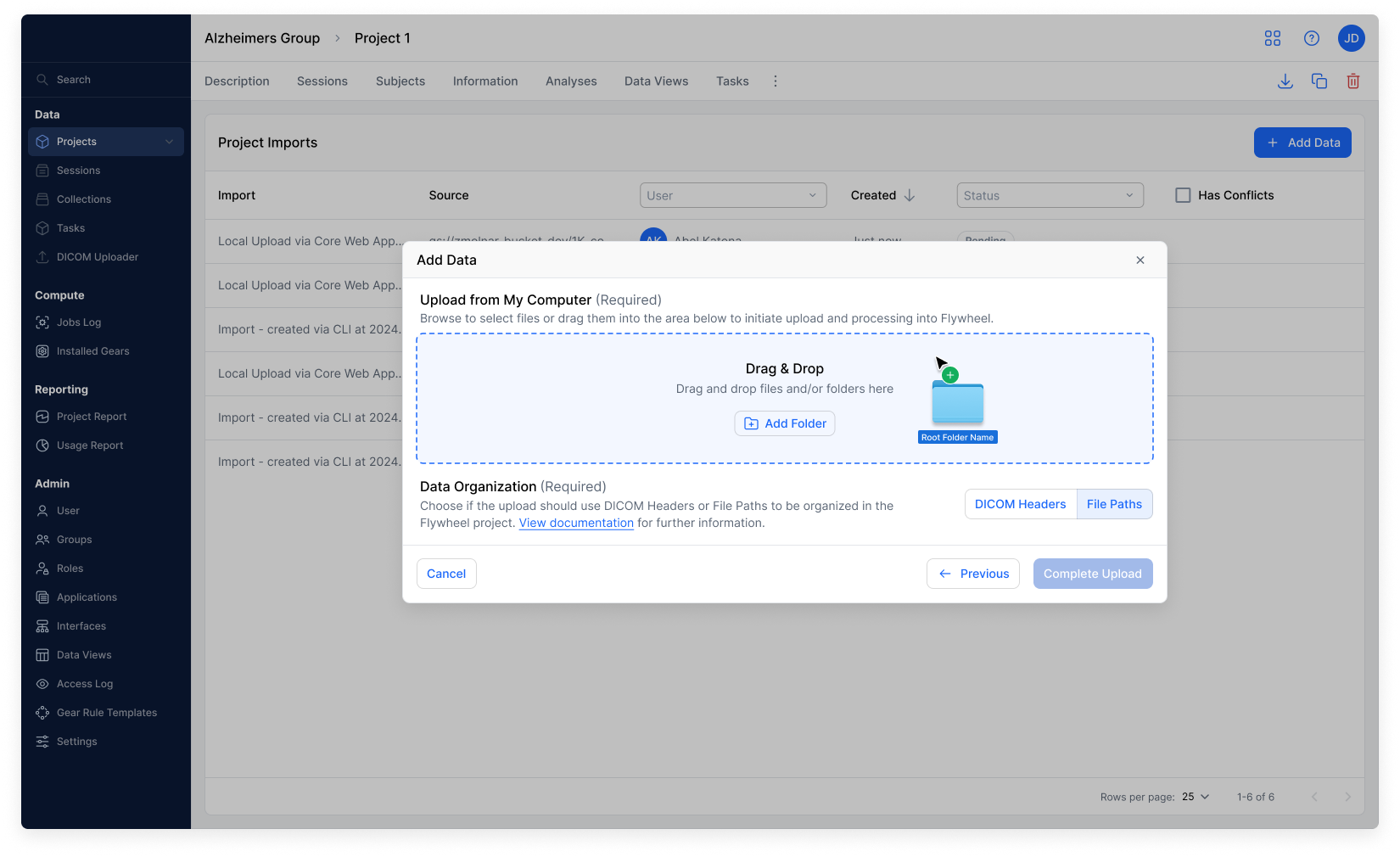The image size is (1400, 857).
Task: Click the Add Data button
Action: click(x=1302, y=143)
